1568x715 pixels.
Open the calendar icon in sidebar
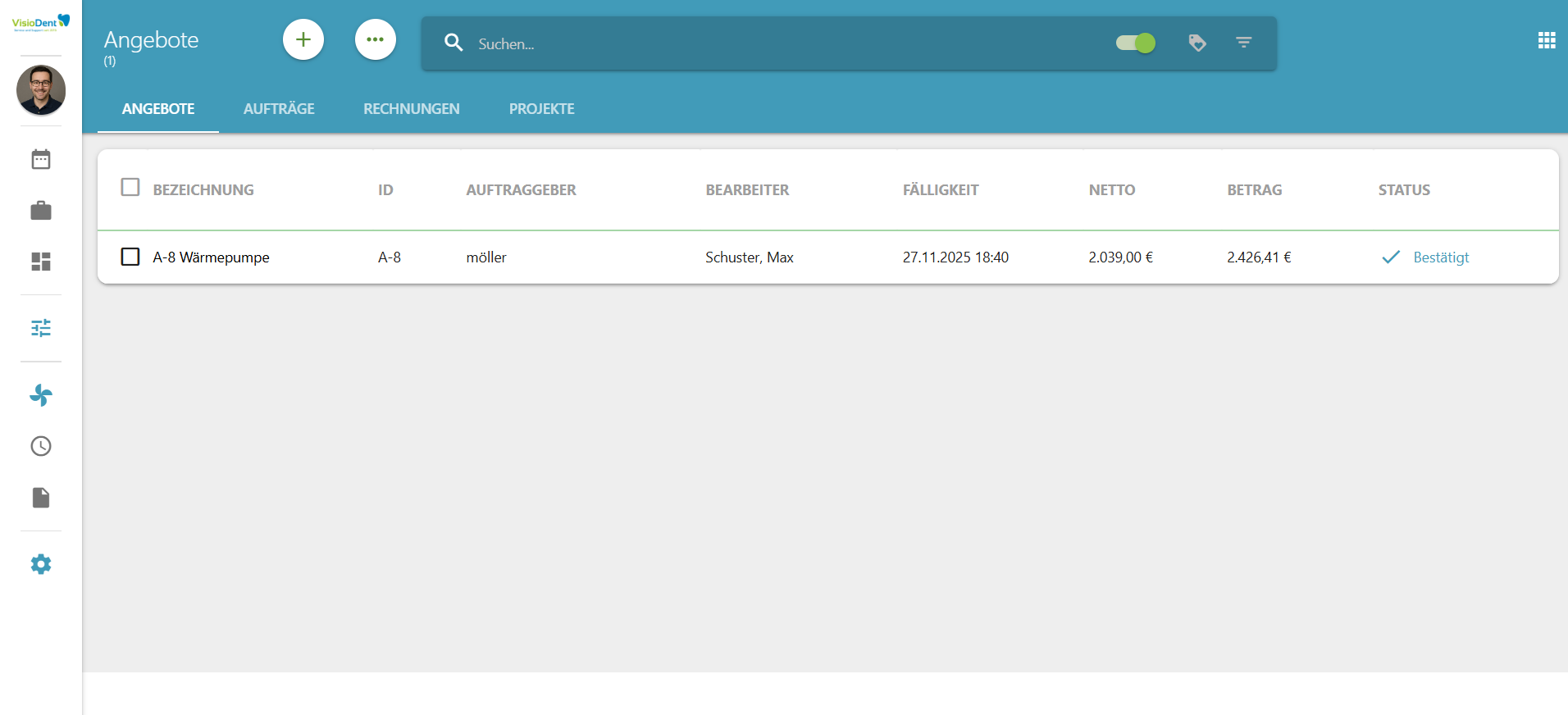coord(41,159)
